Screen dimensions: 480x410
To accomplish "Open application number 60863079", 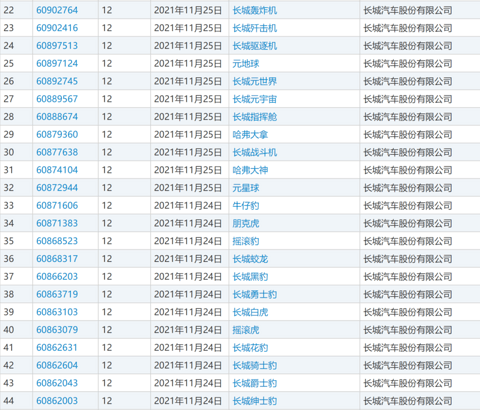I will [57, 330].
